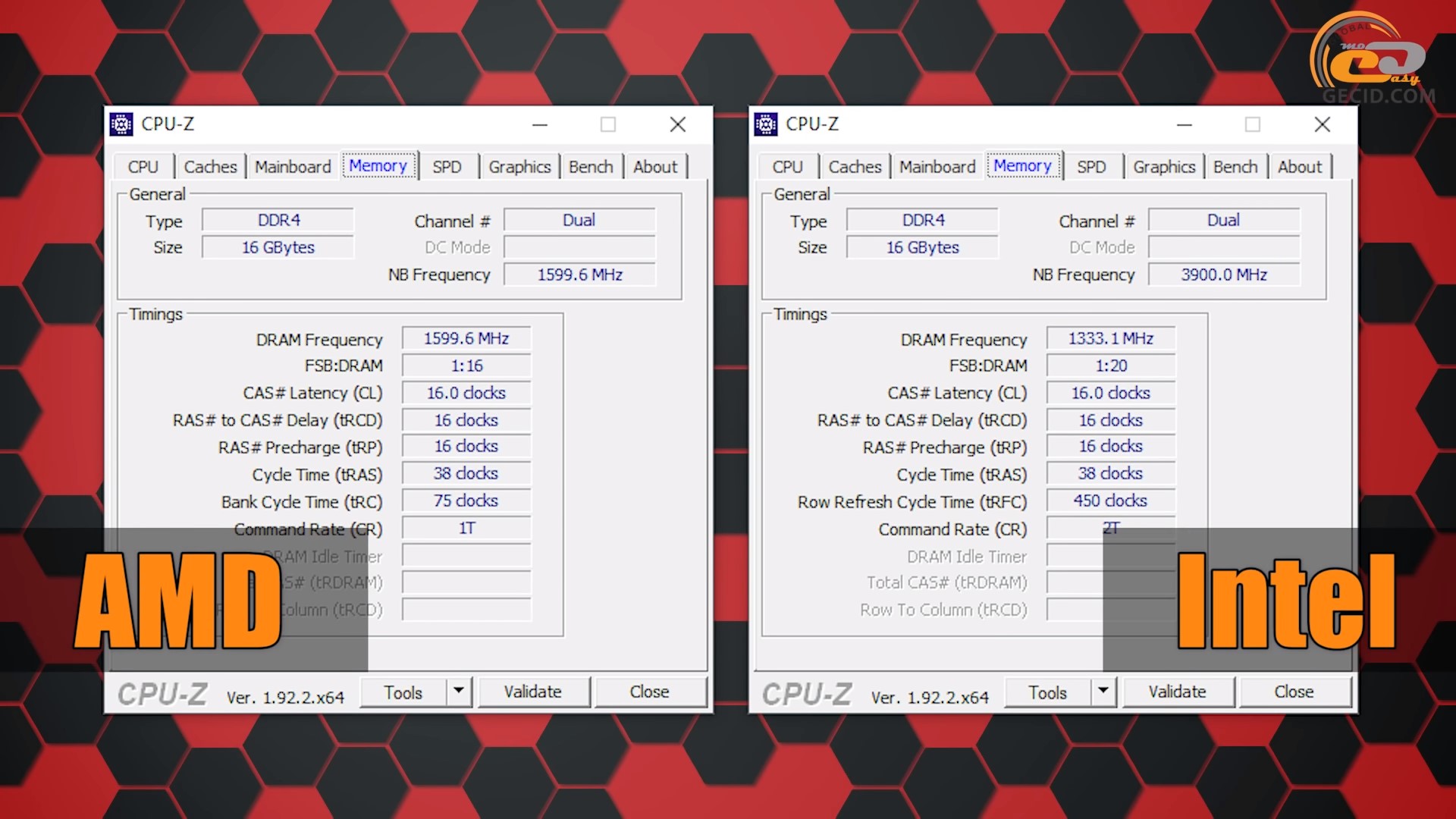Select Memory tab in Intel window

coord(1023,165)
